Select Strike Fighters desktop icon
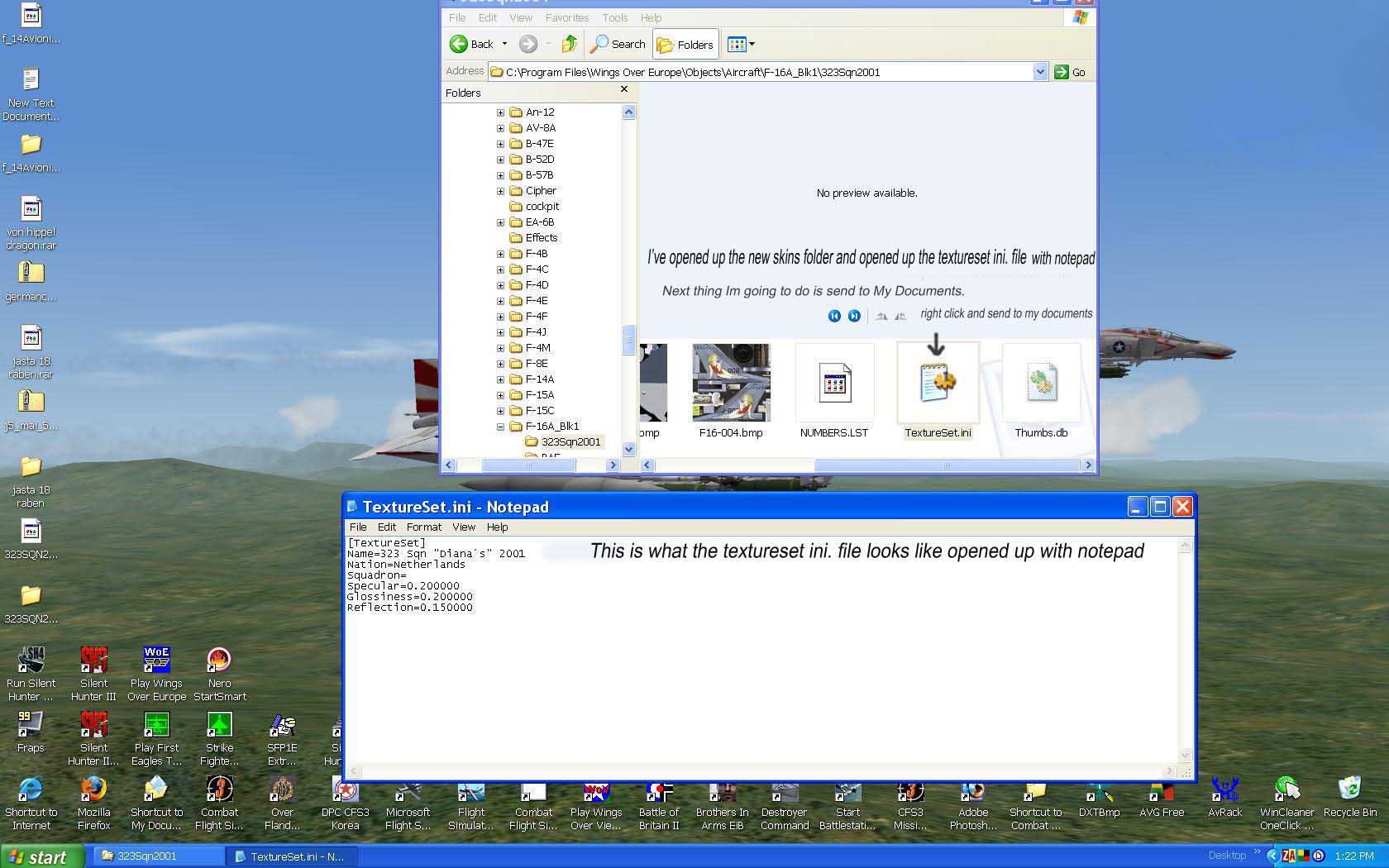Viewport: 1389px width, 868px height. pos(219,738)
